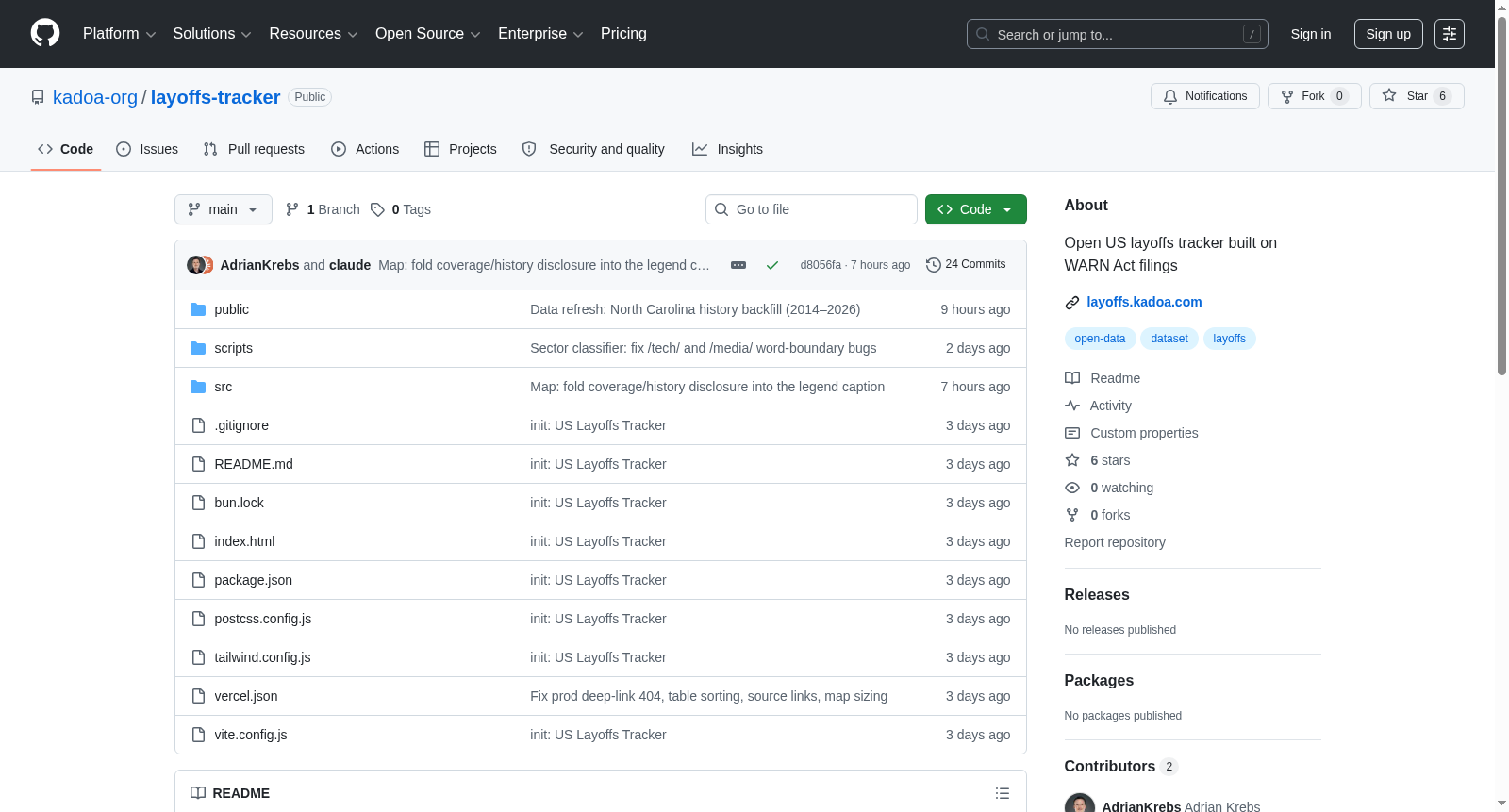Click the src folder icon
The width and height of the screenshot is (1509, 812).
click(x=198, y=387)
